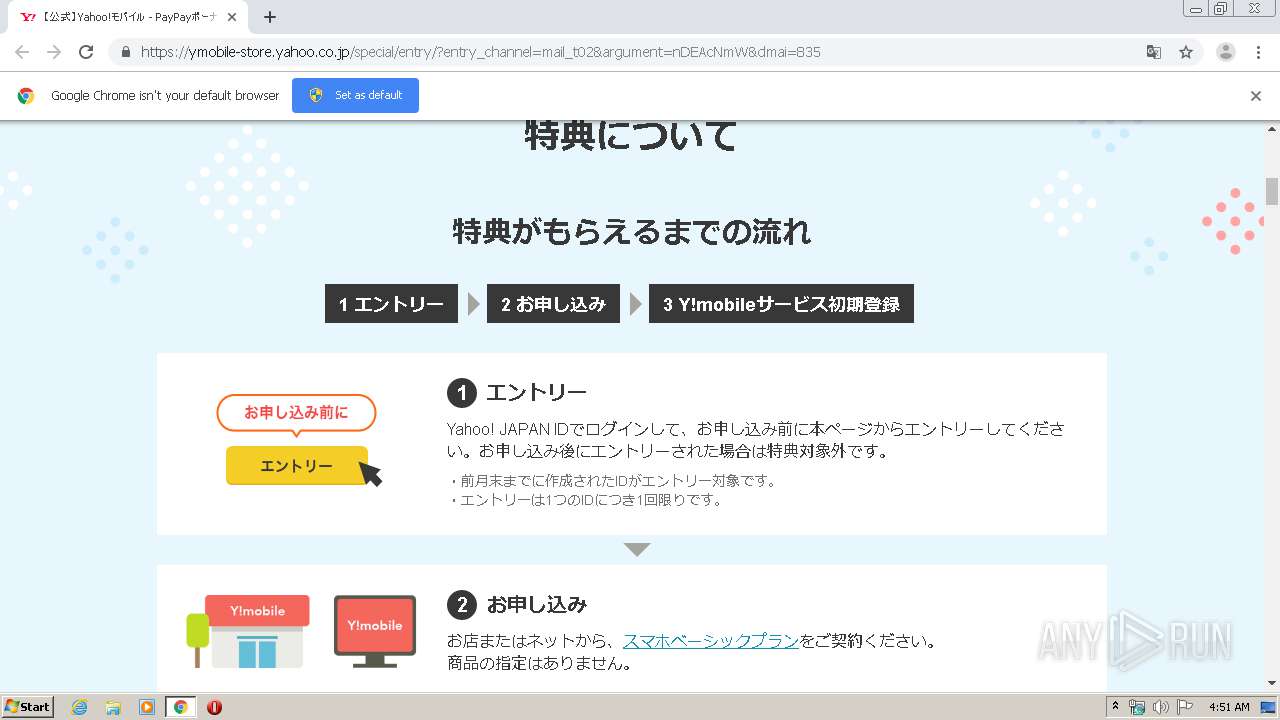The width and height of the screenshot is (1280, 720).
Task: Click the Y!mobile store illustration
Action: [x=249, y=631]
